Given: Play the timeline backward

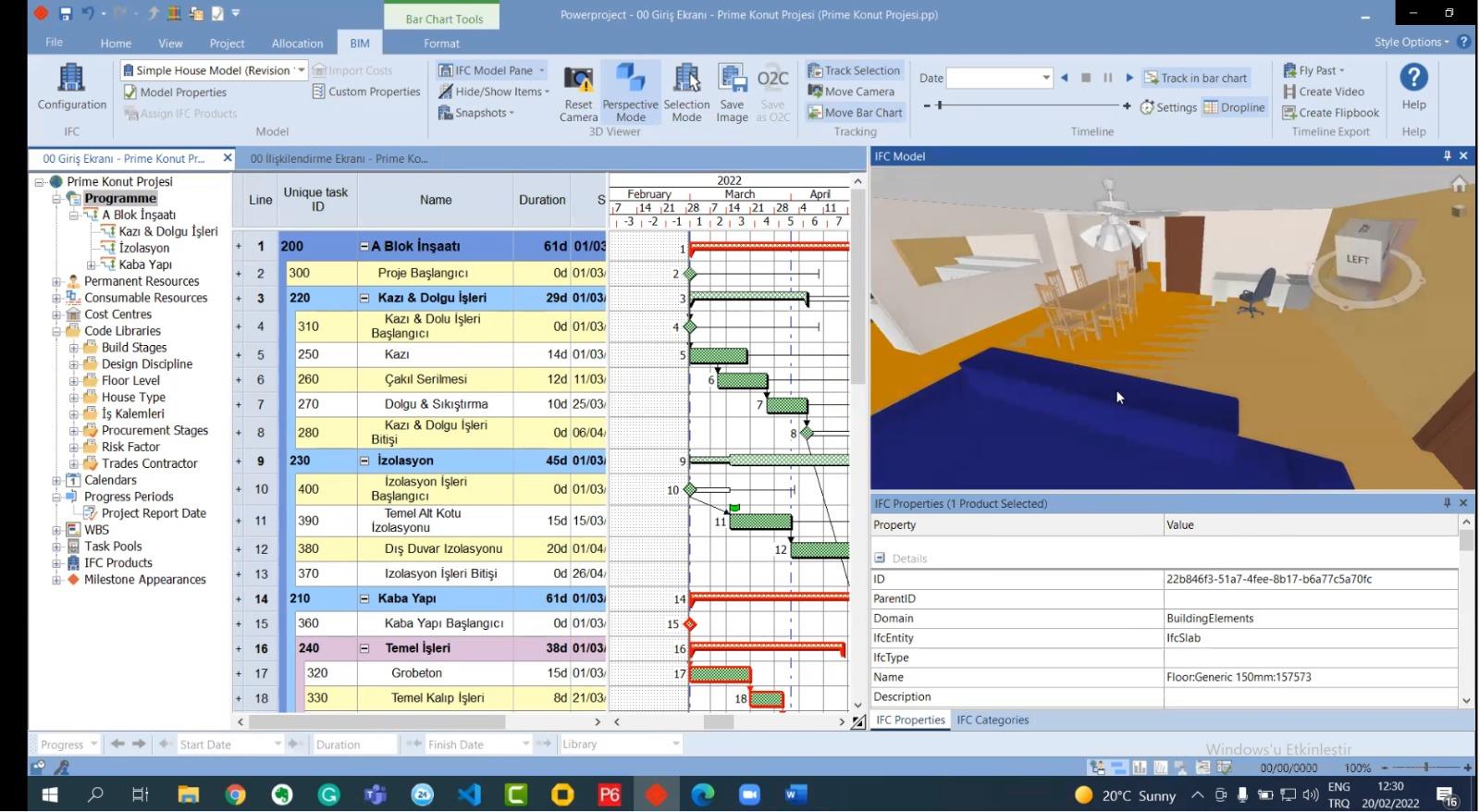Looking at the screenshot, I should (x=1064, y=79).
